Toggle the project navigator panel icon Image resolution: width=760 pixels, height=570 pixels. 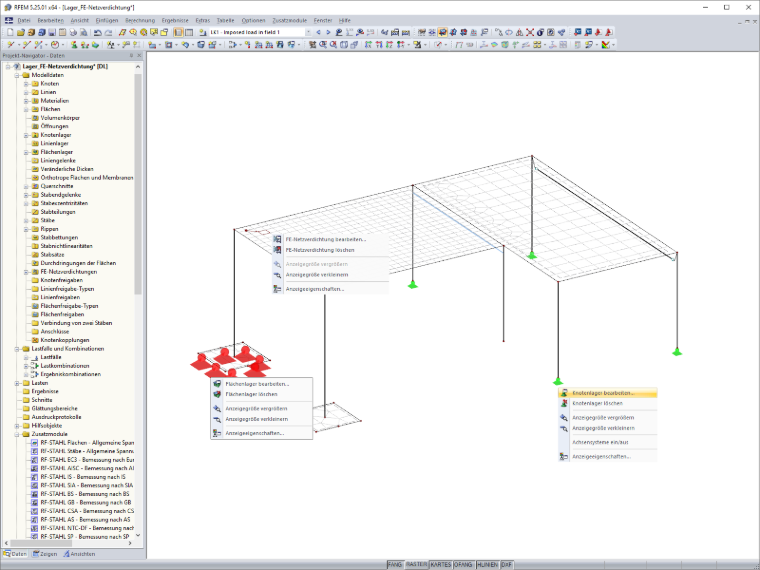point(178,32)
